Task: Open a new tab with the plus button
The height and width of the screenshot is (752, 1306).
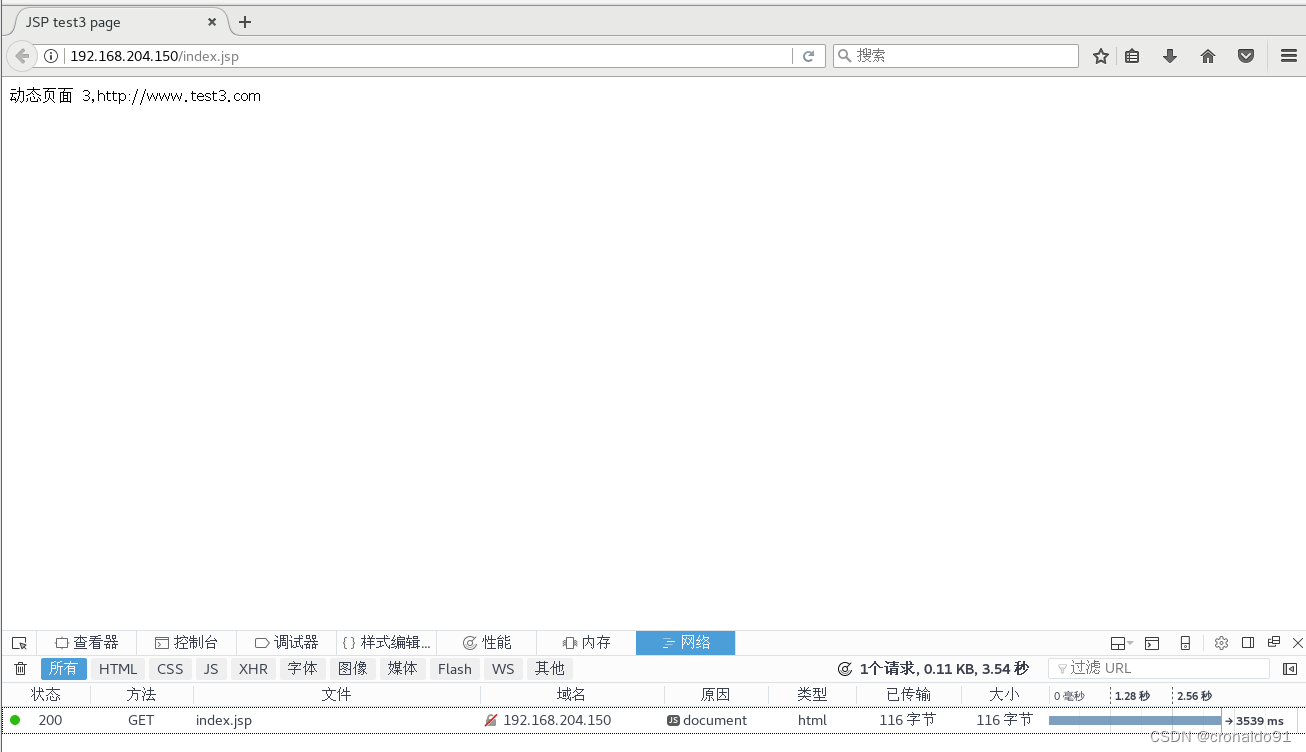Action: (x=245, y=22)
